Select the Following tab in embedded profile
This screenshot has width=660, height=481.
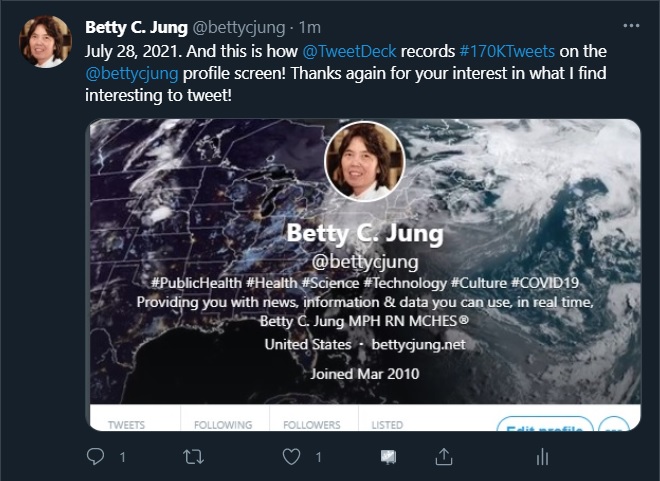(x=222, y=425)
